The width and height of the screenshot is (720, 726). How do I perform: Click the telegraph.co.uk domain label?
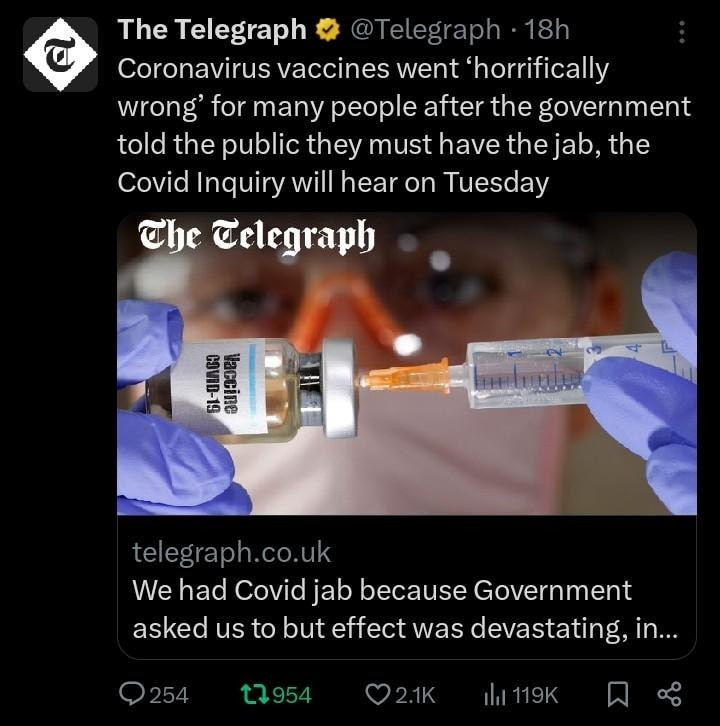click(x=232, y=553)
